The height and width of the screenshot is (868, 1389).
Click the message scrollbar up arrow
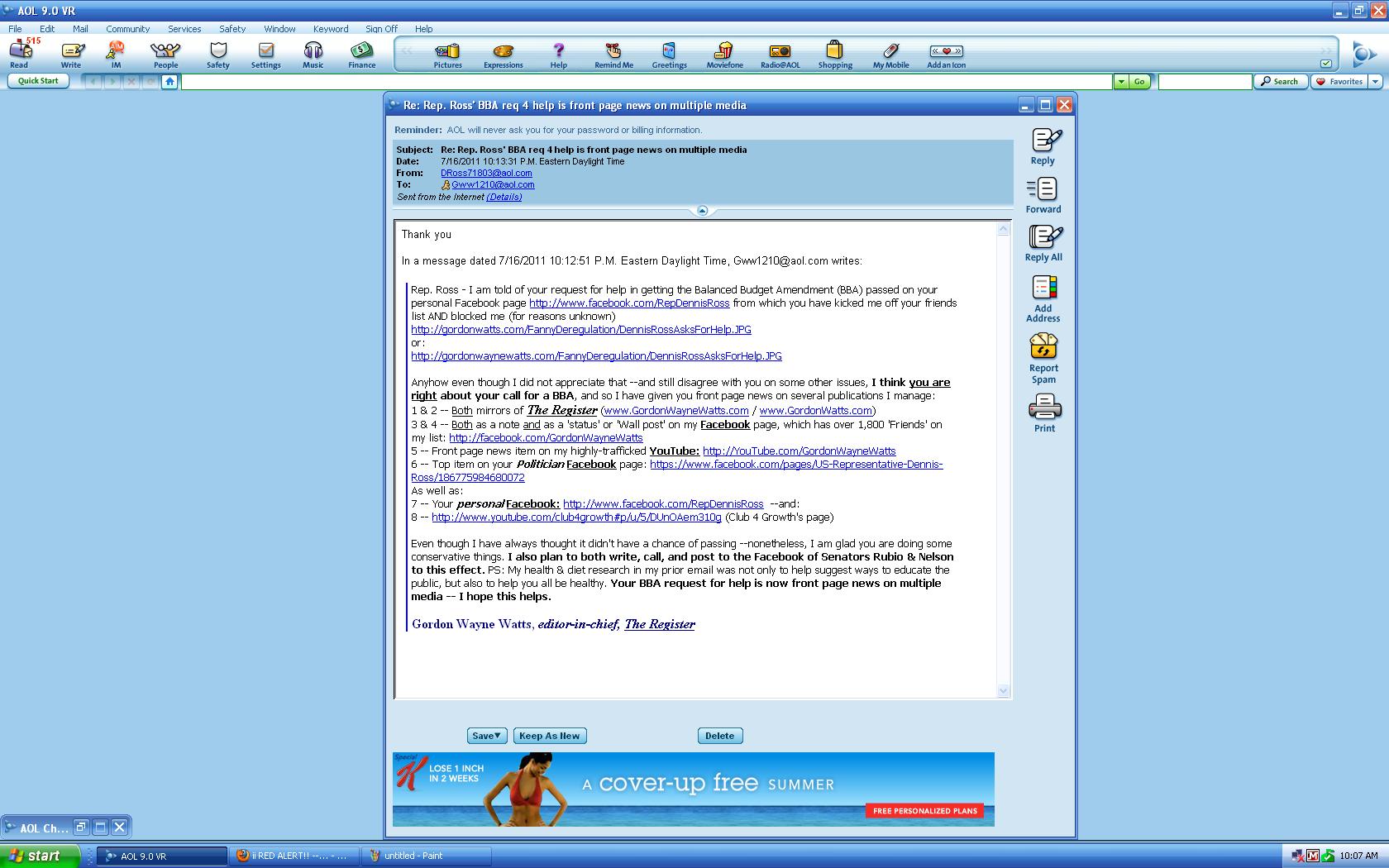pyautogui.click(x=1004, y=229)
